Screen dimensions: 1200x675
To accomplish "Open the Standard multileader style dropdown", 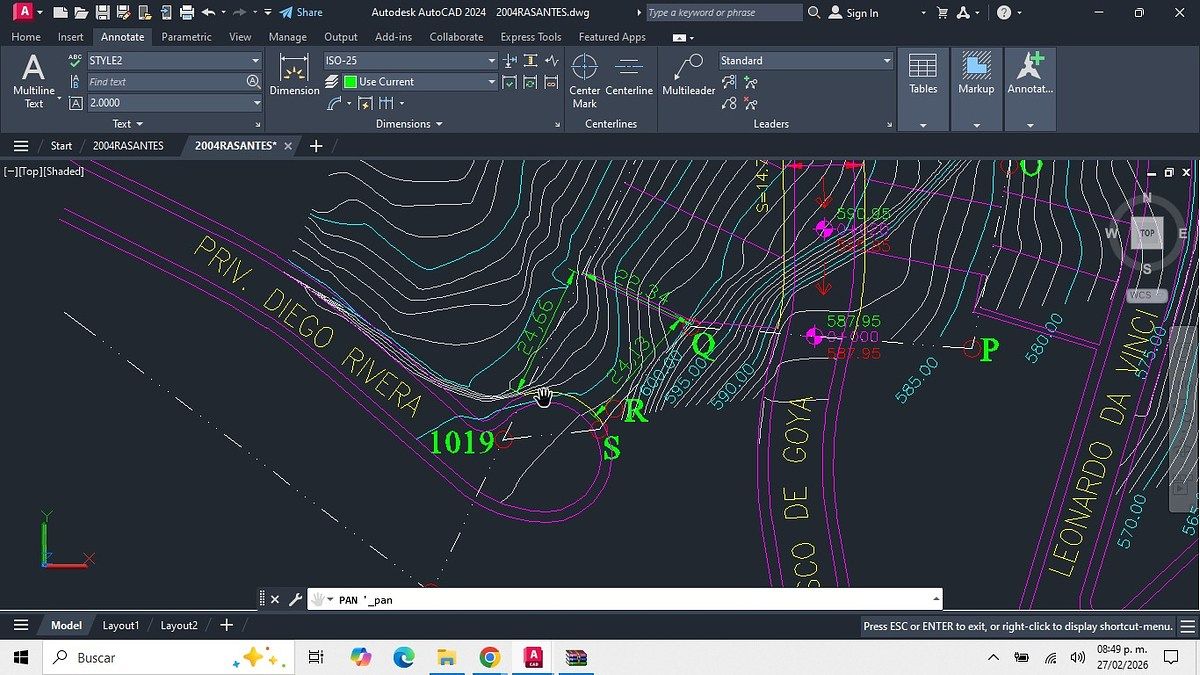I will (x=886, y=61).
